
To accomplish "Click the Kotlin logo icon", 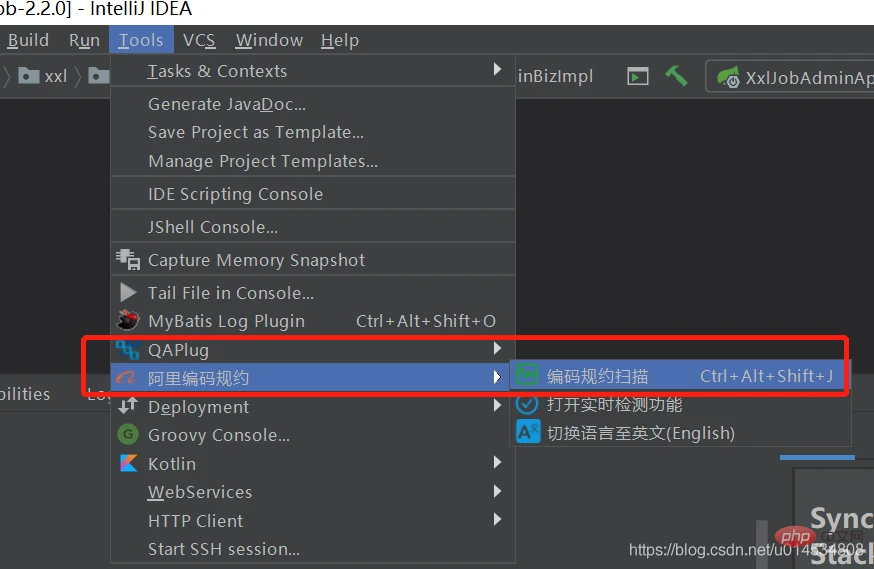I will [x=128, y=463].
